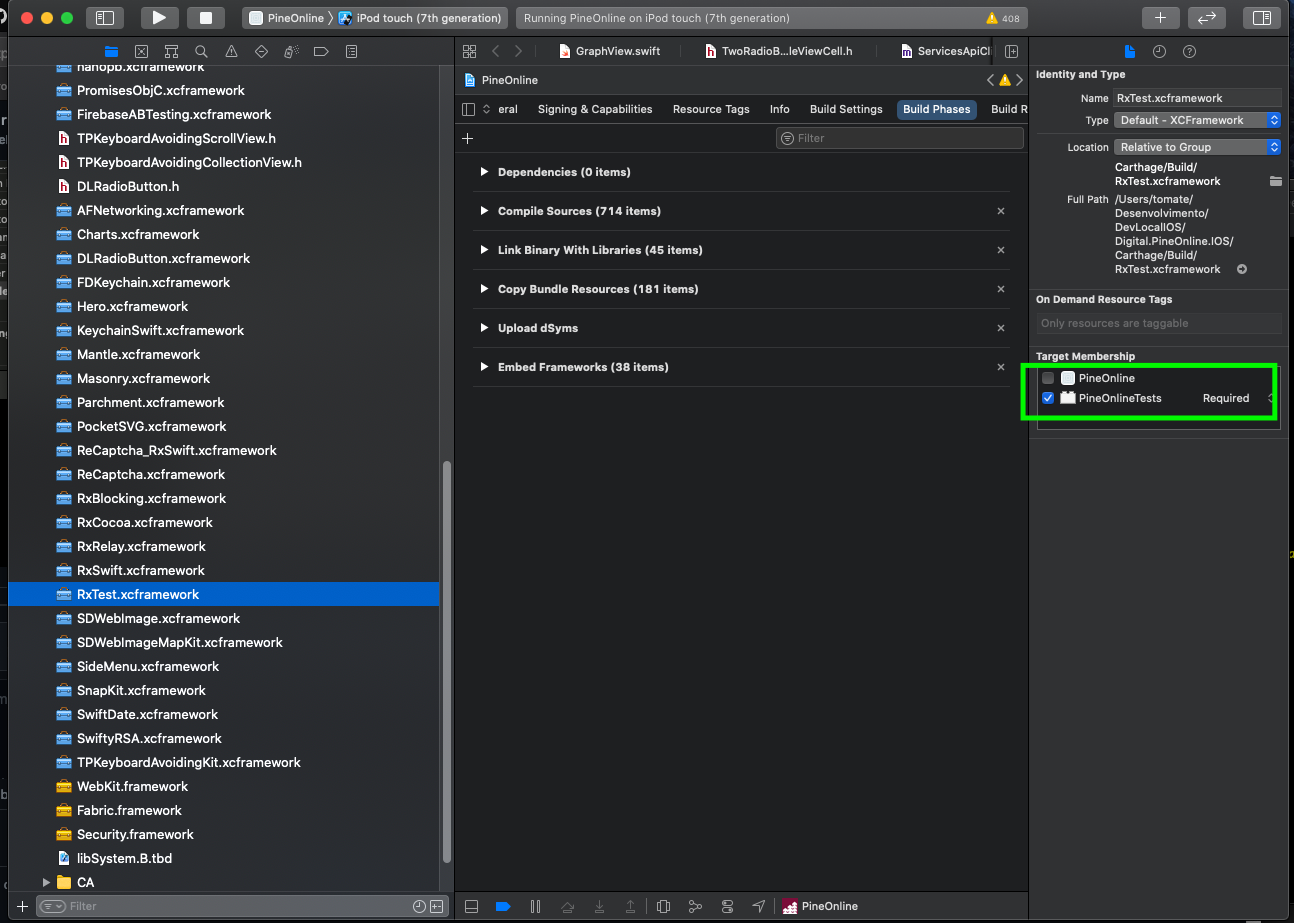Image resolution: width=1294 pixels, height=923 pixels.
Task: Open the Find navigator magnifier icon
Action: (x=201, y=51)
